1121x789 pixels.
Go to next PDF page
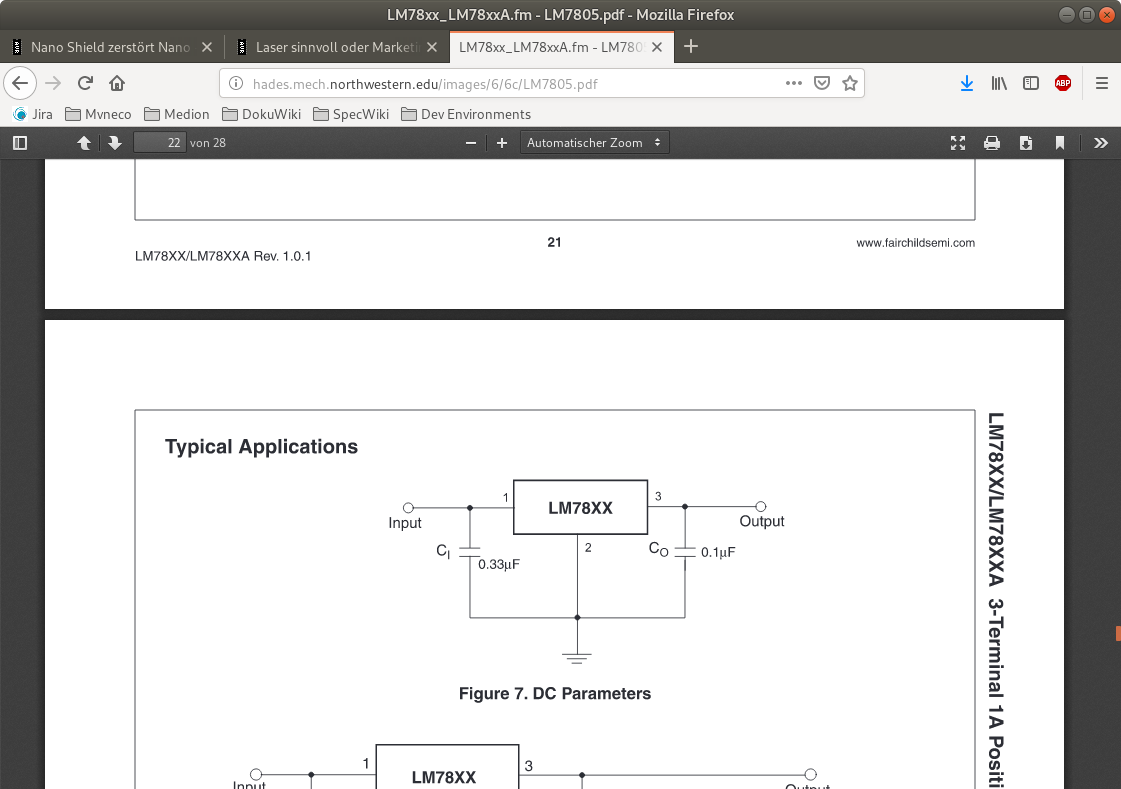pyautogui.click(x=114, y=143)
